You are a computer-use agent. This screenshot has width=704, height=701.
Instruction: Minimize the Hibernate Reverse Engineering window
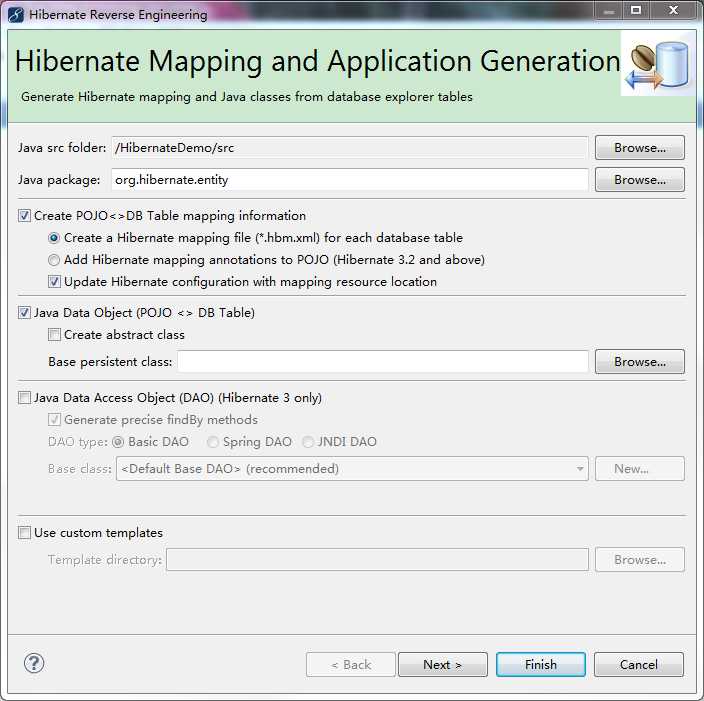pos(609,10)
